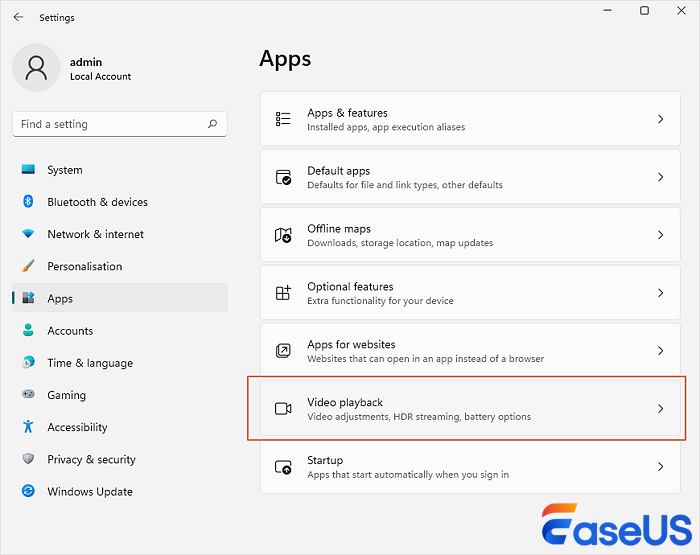The height and width of the screenshot is (555, 700).
Task: Click the search magnifier icon
Action: pyautogui.click(x=212, y=124)
